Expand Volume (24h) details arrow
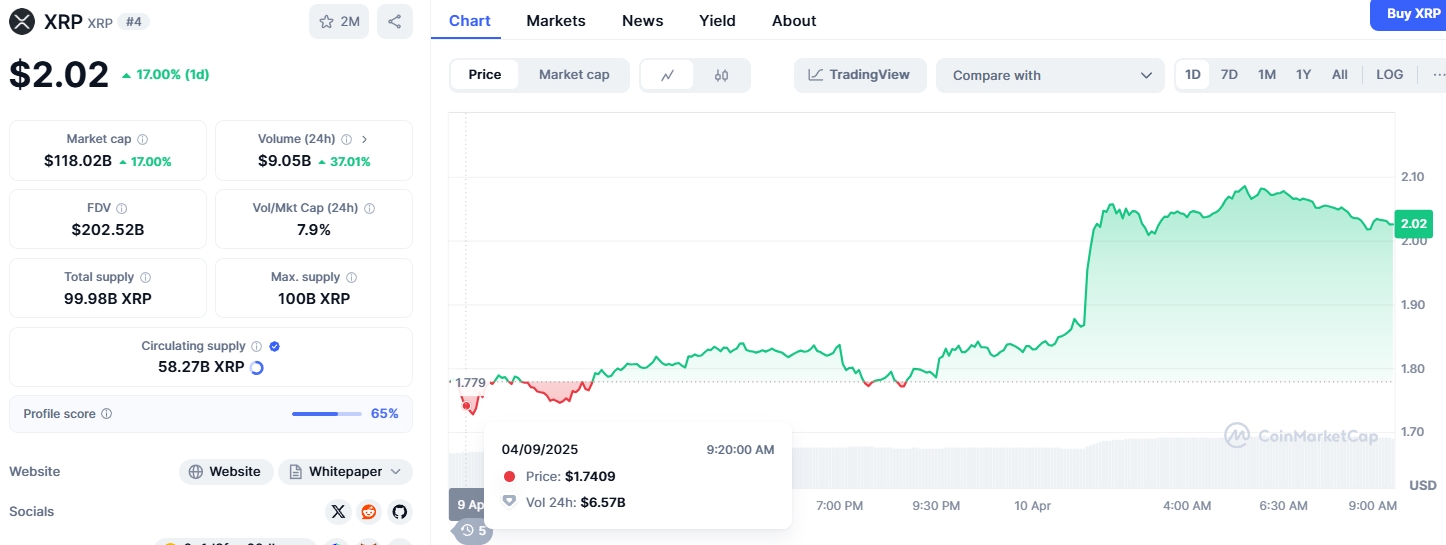1446x545 pixels. (x=364, y=140)
